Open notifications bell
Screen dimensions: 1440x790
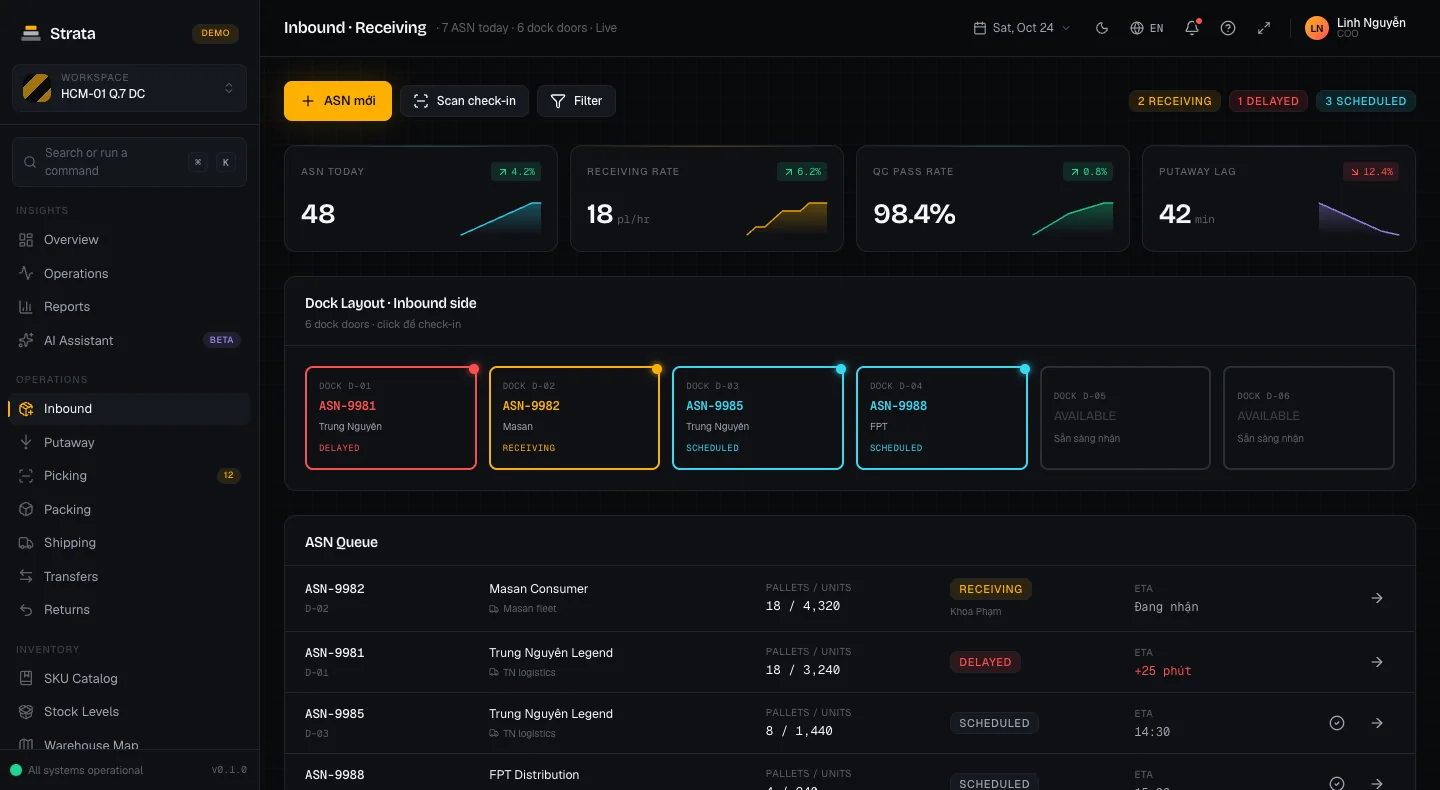pyautogui.click(x=1192, y=28)
